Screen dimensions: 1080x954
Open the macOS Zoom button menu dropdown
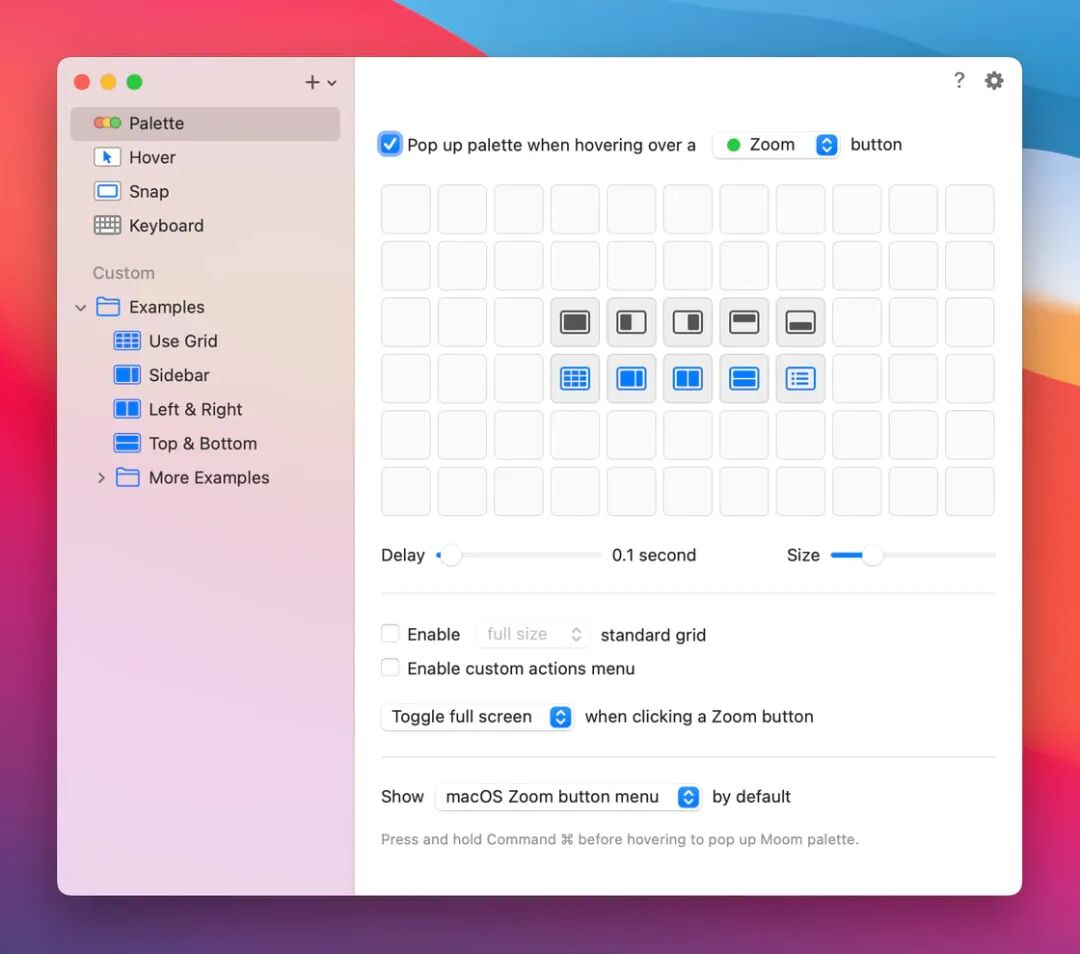[568, 797]
